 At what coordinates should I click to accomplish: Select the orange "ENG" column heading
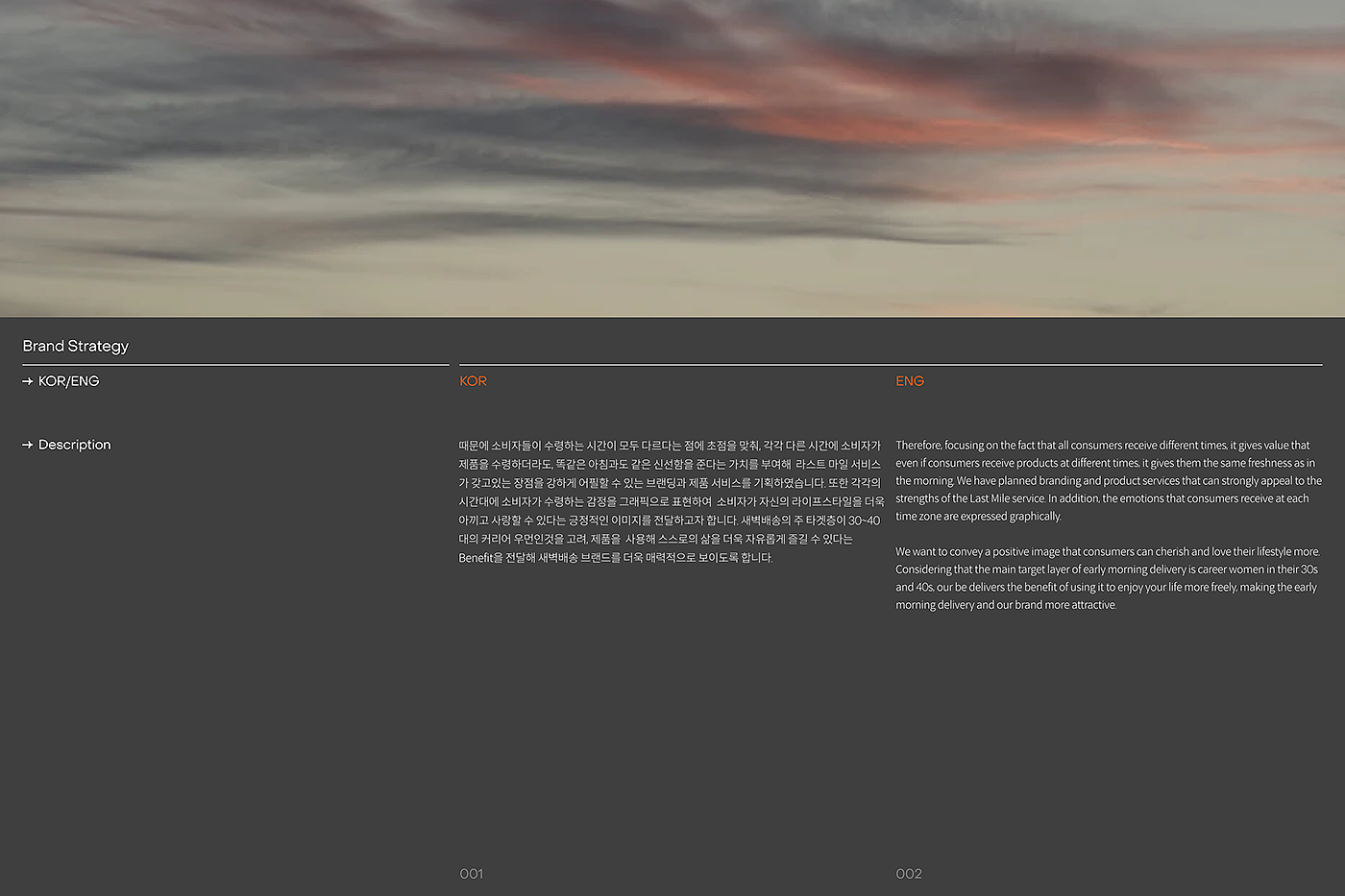tap(910, 381)
